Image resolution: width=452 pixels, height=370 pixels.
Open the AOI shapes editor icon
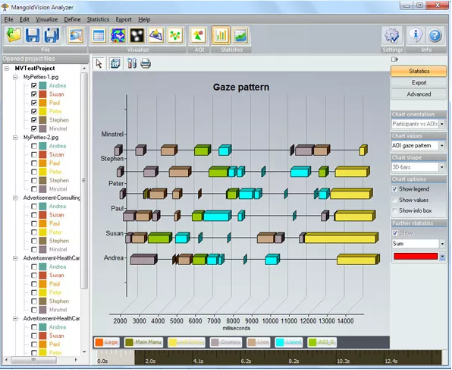[x=198, y=35]
